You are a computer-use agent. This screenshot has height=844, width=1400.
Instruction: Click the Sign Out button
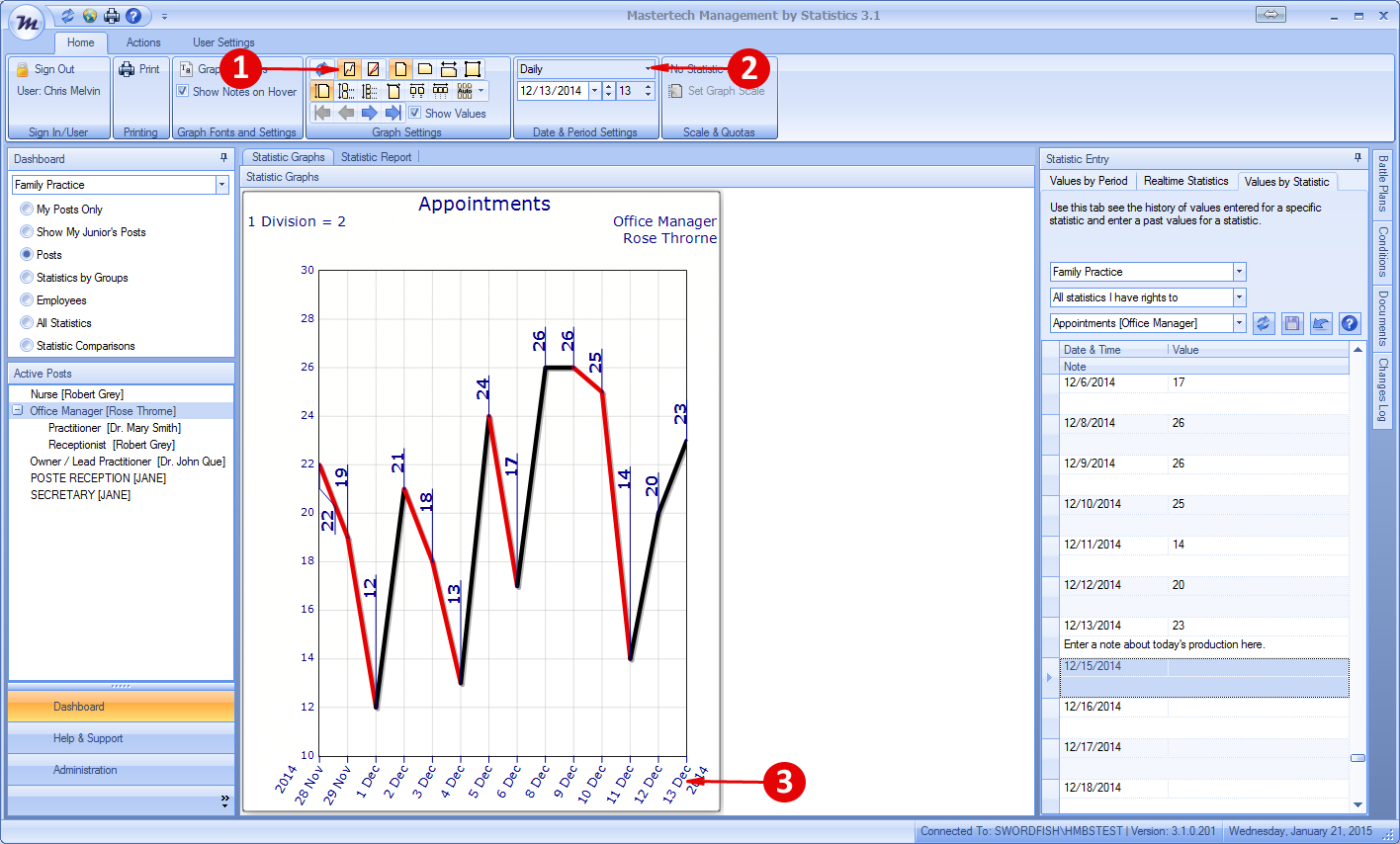tap(45, 69)
